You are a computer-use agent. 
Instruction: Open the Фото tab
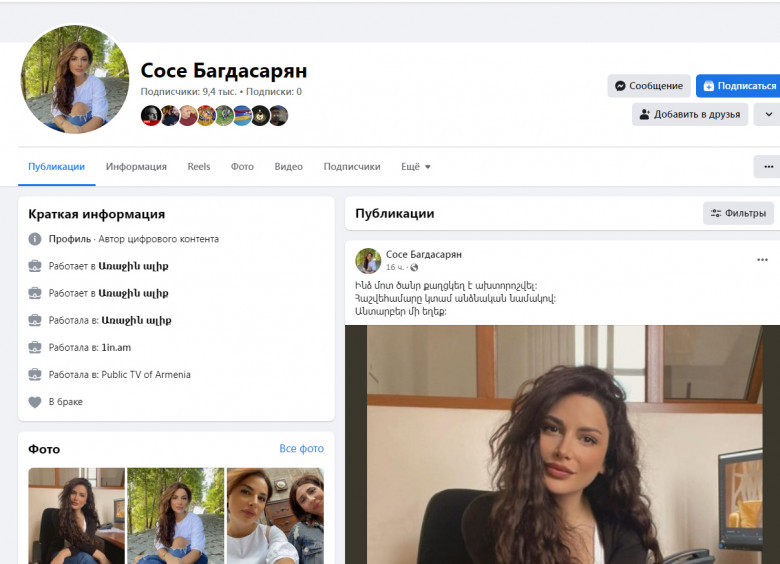(x=242, y=167)
